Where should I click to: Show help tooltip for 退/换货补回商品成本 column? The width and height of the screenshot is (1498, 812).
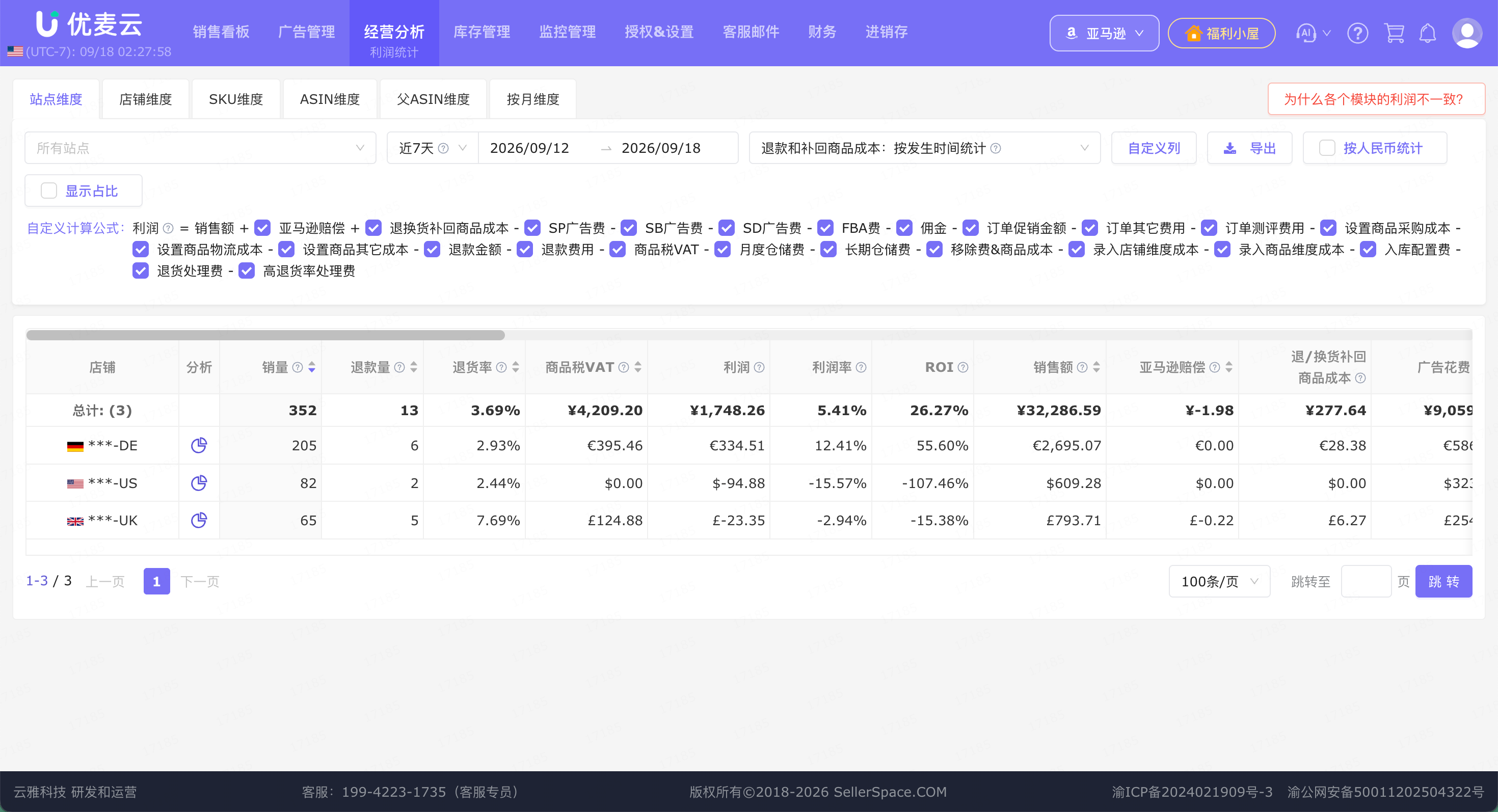(x=1360, y=378)
